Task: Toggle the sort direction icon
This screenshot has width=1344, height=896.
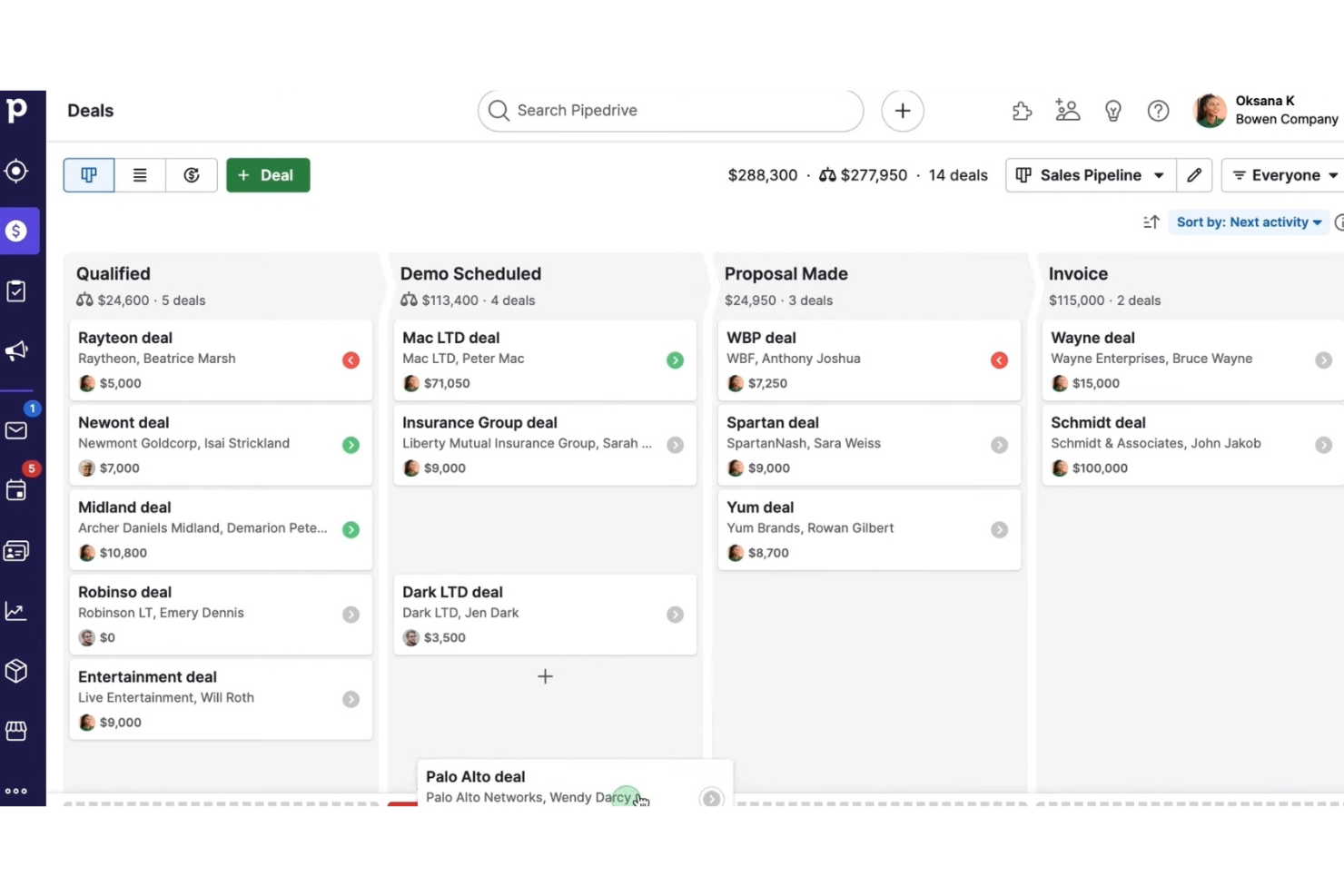Action: click(x=1151, y=222)
